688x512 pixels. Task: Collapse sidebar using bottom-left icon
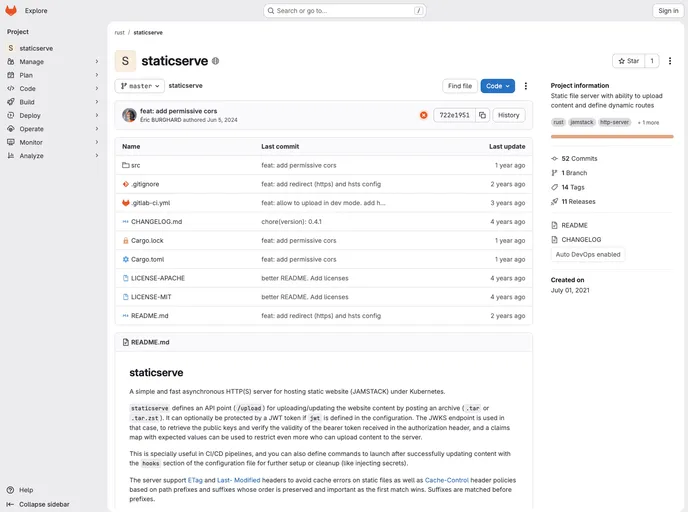(11, 504)
